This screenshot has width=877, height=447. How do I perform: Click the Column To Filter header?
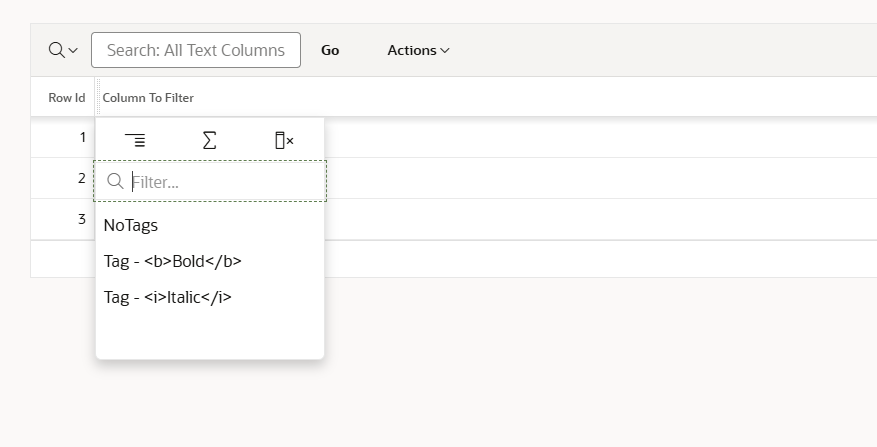(148, 98)
